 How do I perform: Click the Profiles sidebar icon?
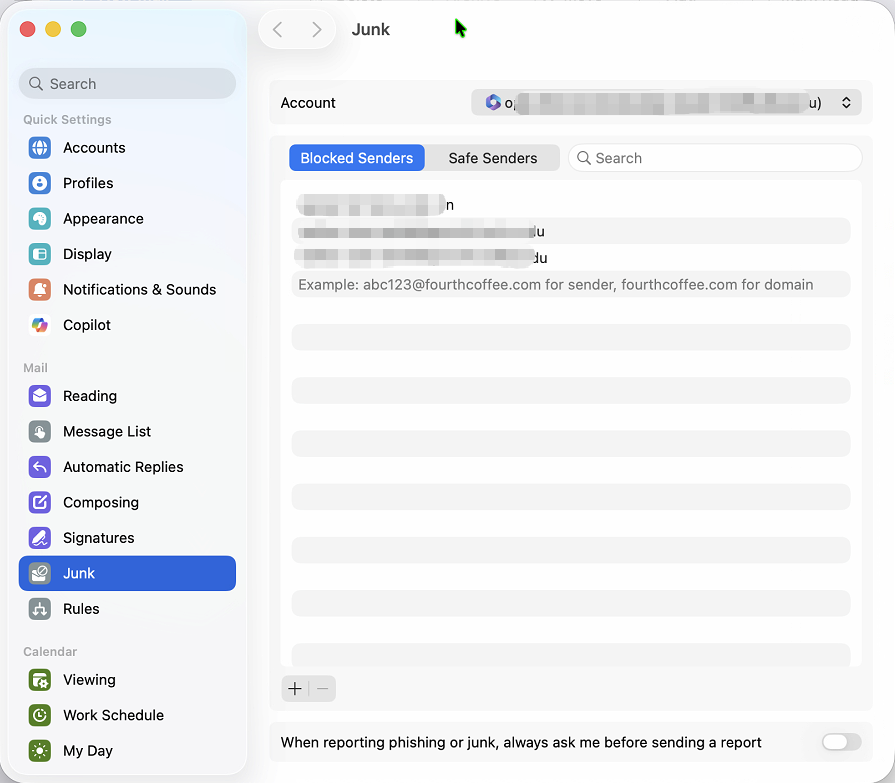(40, 183)
